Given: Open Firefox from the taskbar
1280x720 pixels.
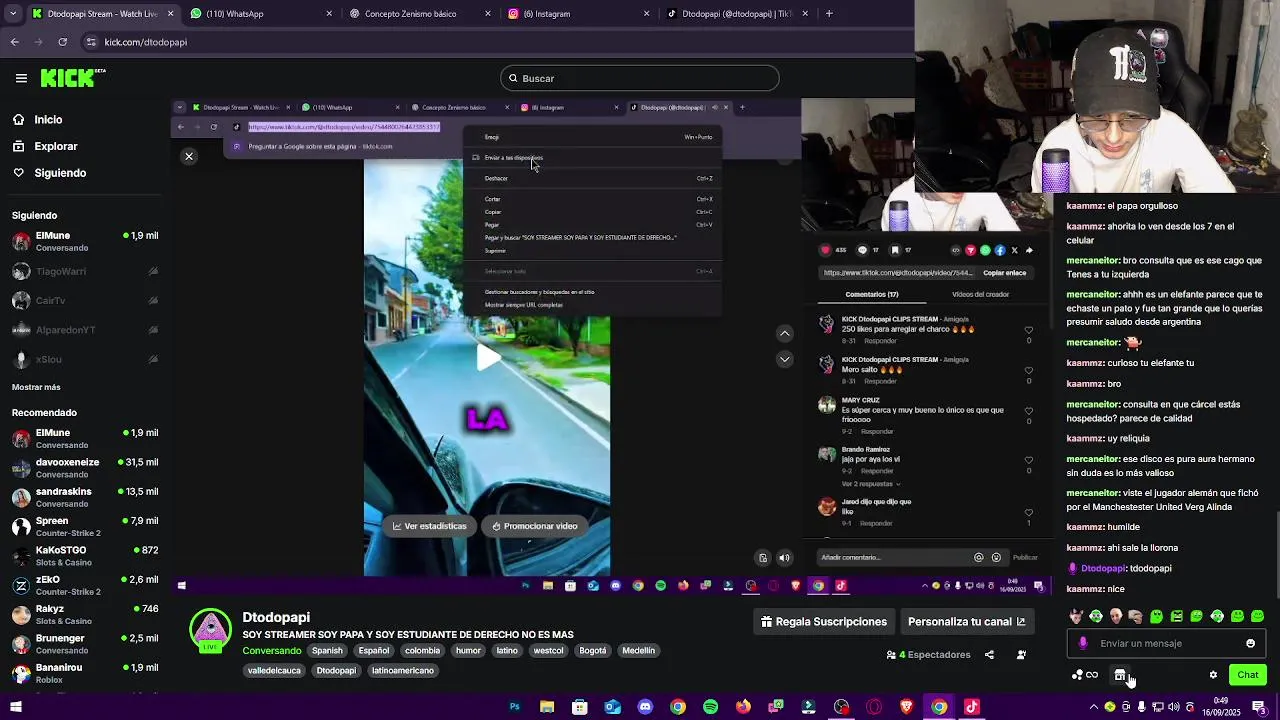Looking at the screenshot, I should point(743,707).
